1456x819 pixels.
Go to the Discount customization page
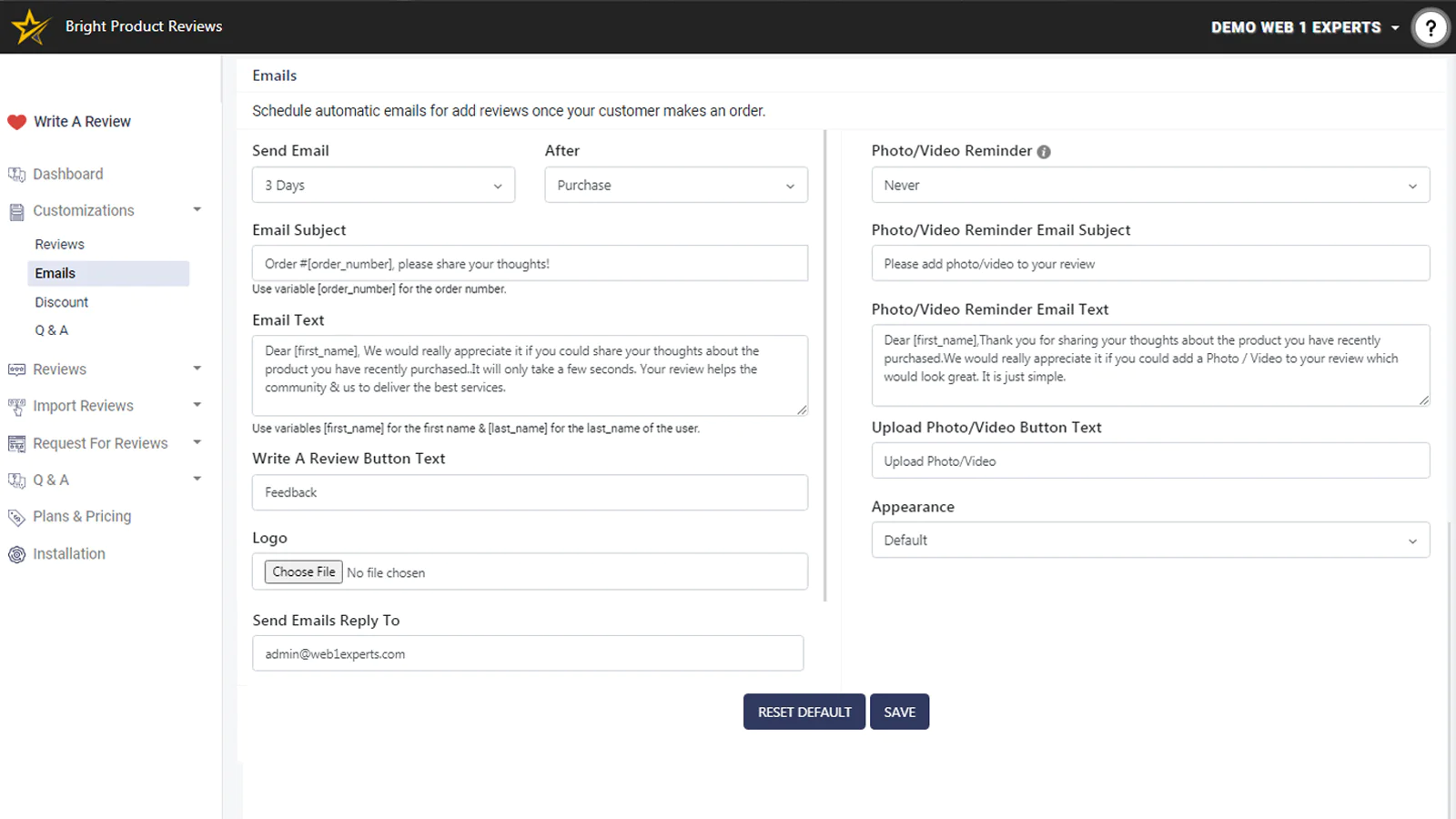tap(62, 302)
